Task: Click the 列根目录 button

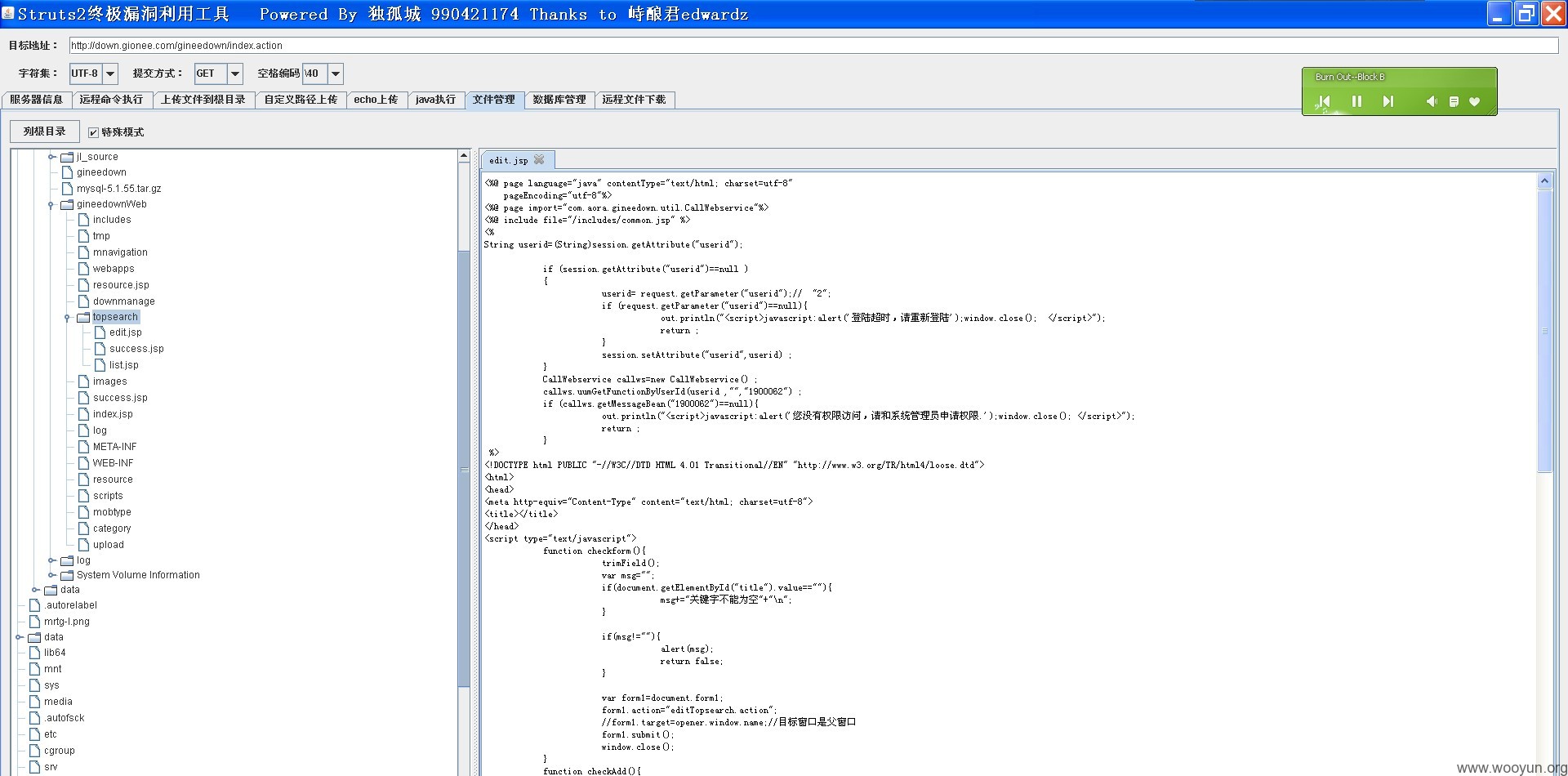Action: (45, 132)
